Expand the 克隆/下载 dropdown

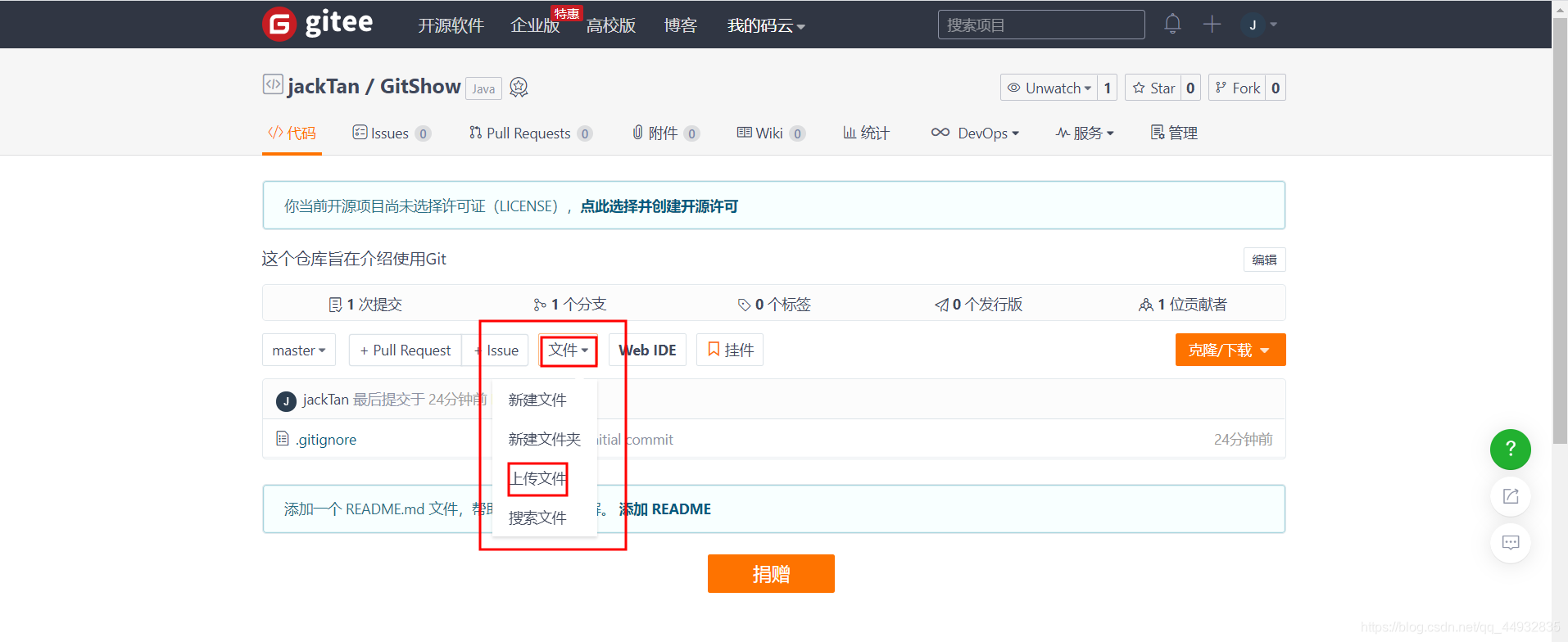coord(1230,350)
